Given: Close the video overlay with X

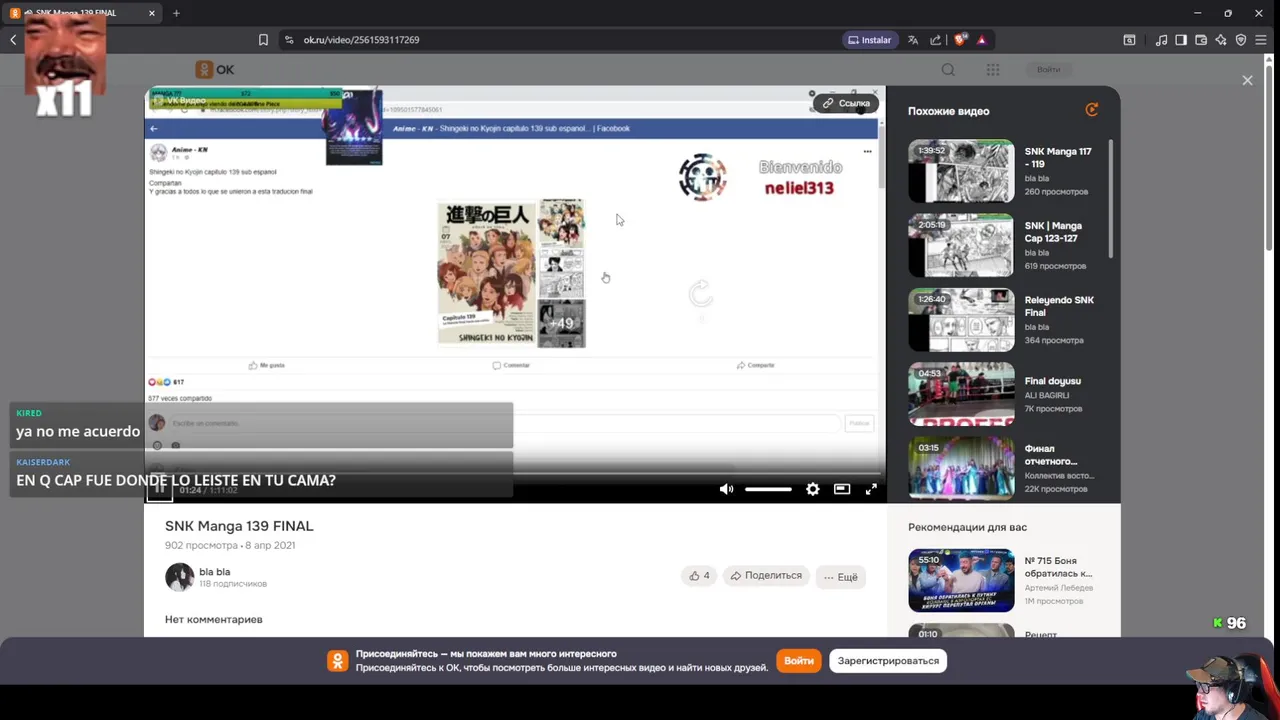Looking at the screenshot, I should coord(1247,80).
